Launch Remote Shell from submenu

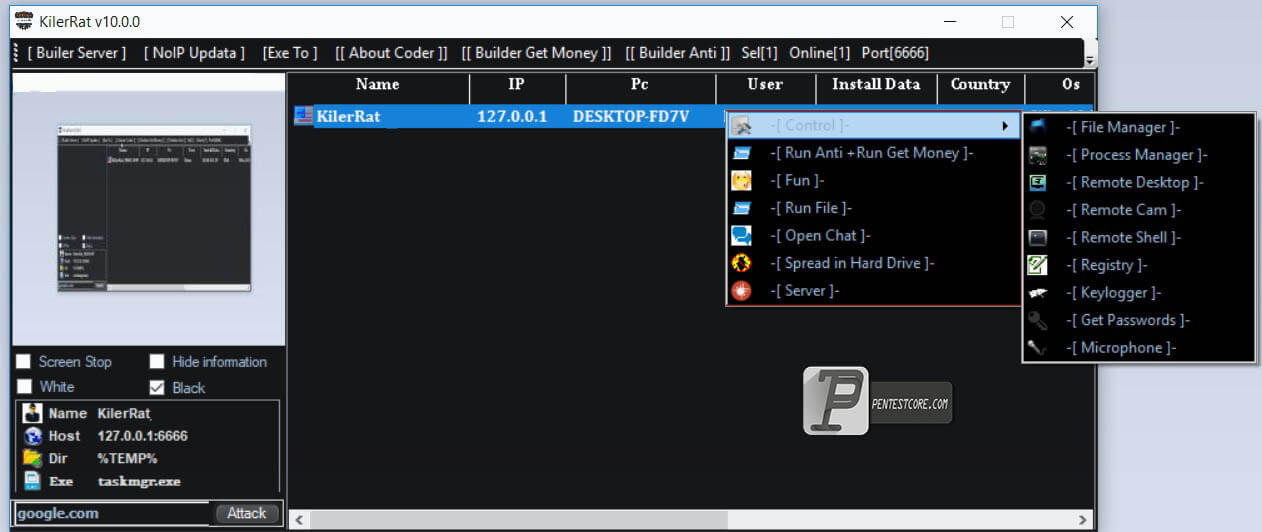point(1139,238)
